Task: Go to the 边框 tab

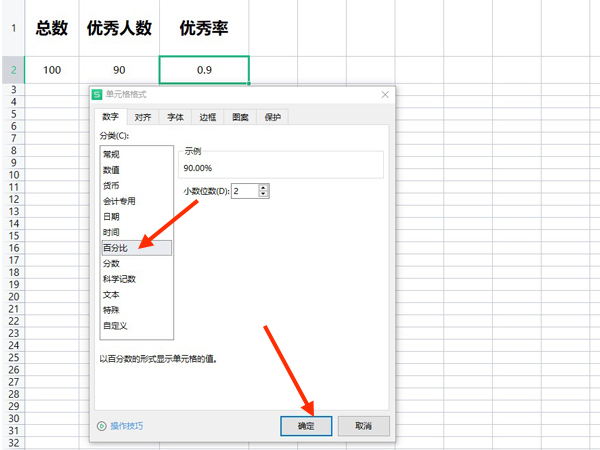Action: tap(207, 117)
